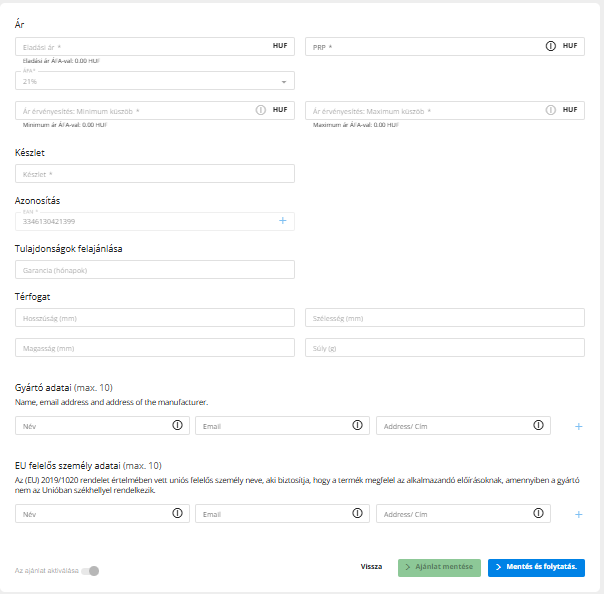Click the 'Mentés és folytatás' button
Viewport: 604px width, 594px height.
pyautogui.click(x=536, y=567)
